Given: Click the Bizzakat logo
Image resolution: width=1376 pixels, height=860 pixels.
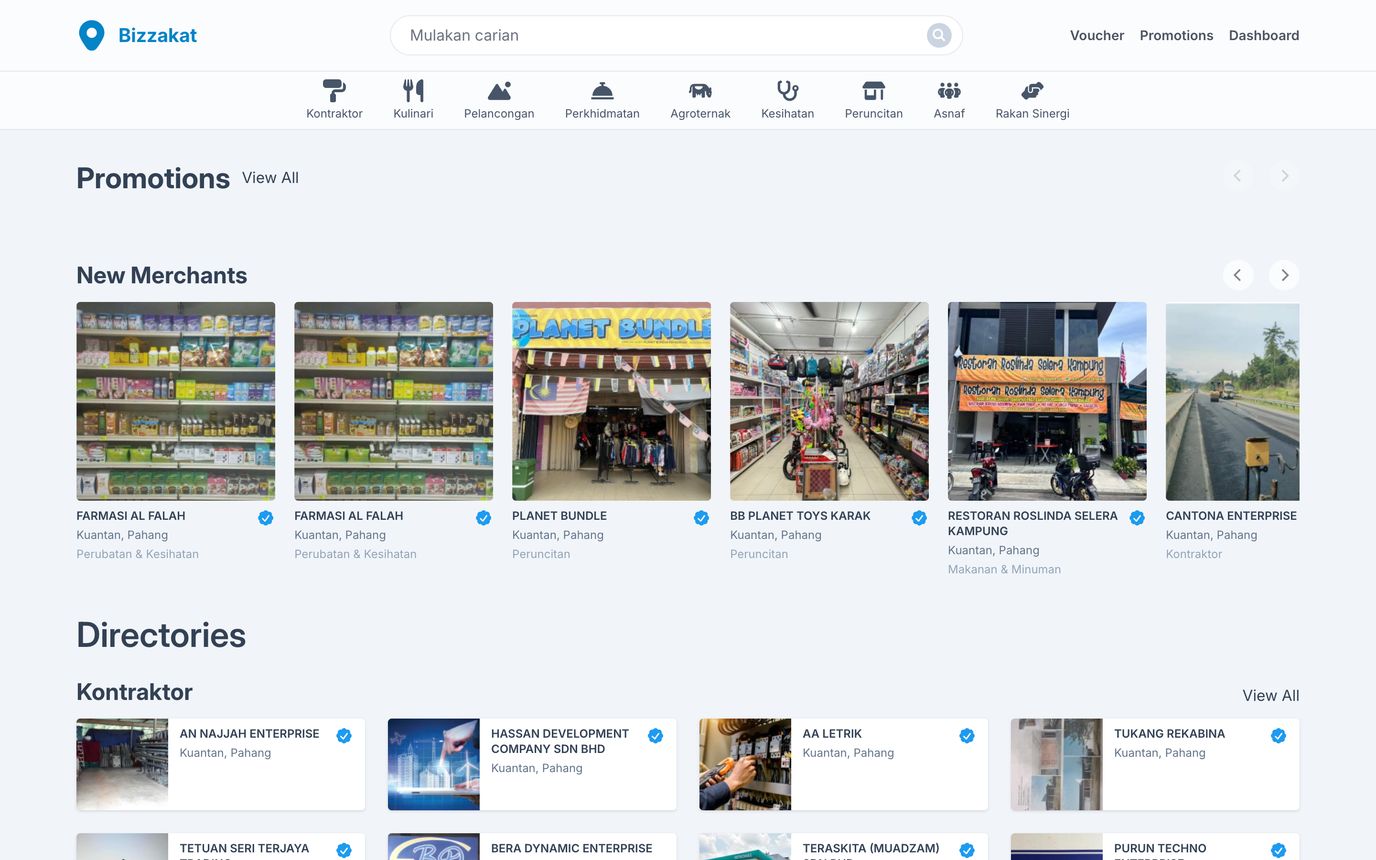Looking at the screenshot, I should click(x=138, y=36).
